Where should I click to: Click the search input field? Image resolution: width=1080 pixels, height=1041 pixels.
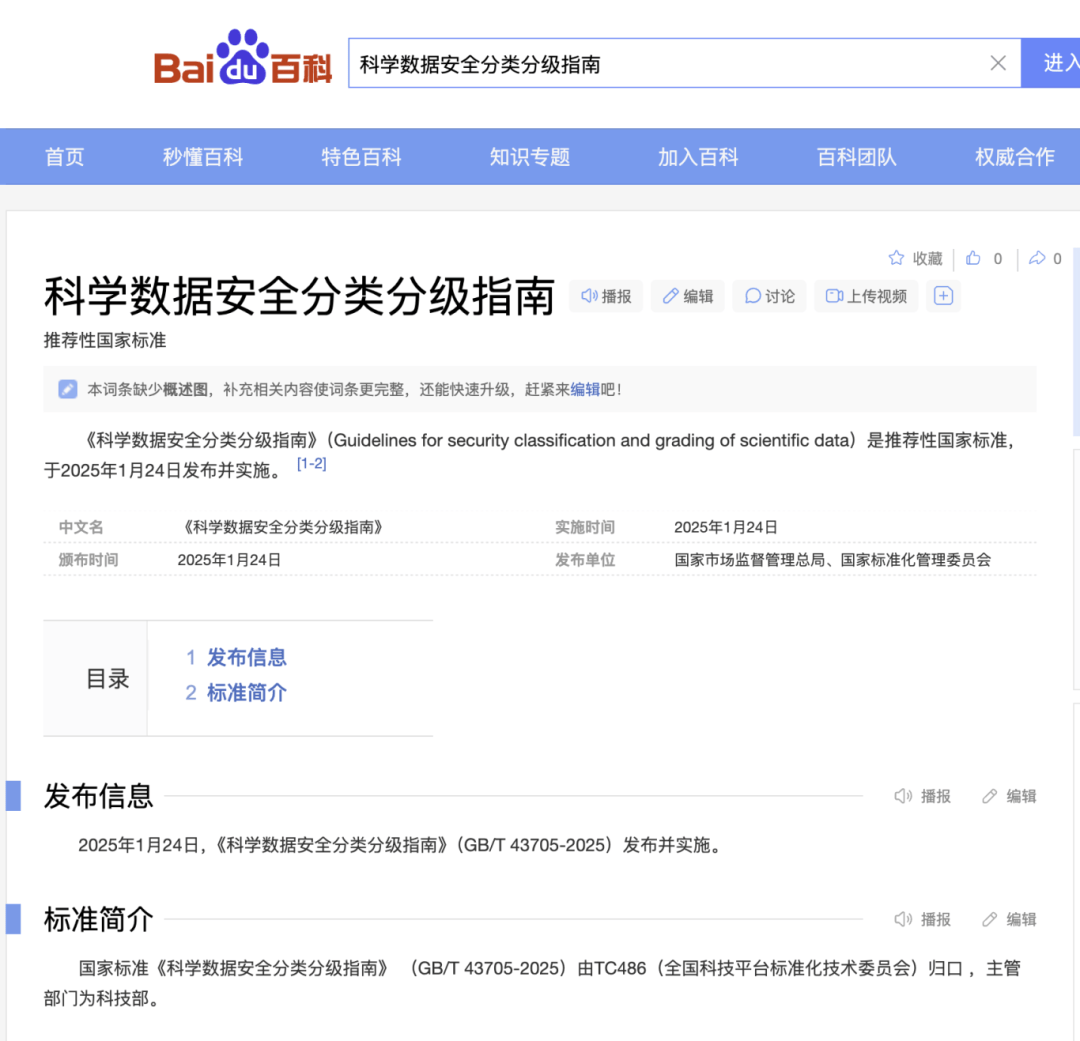click(660, 64)
